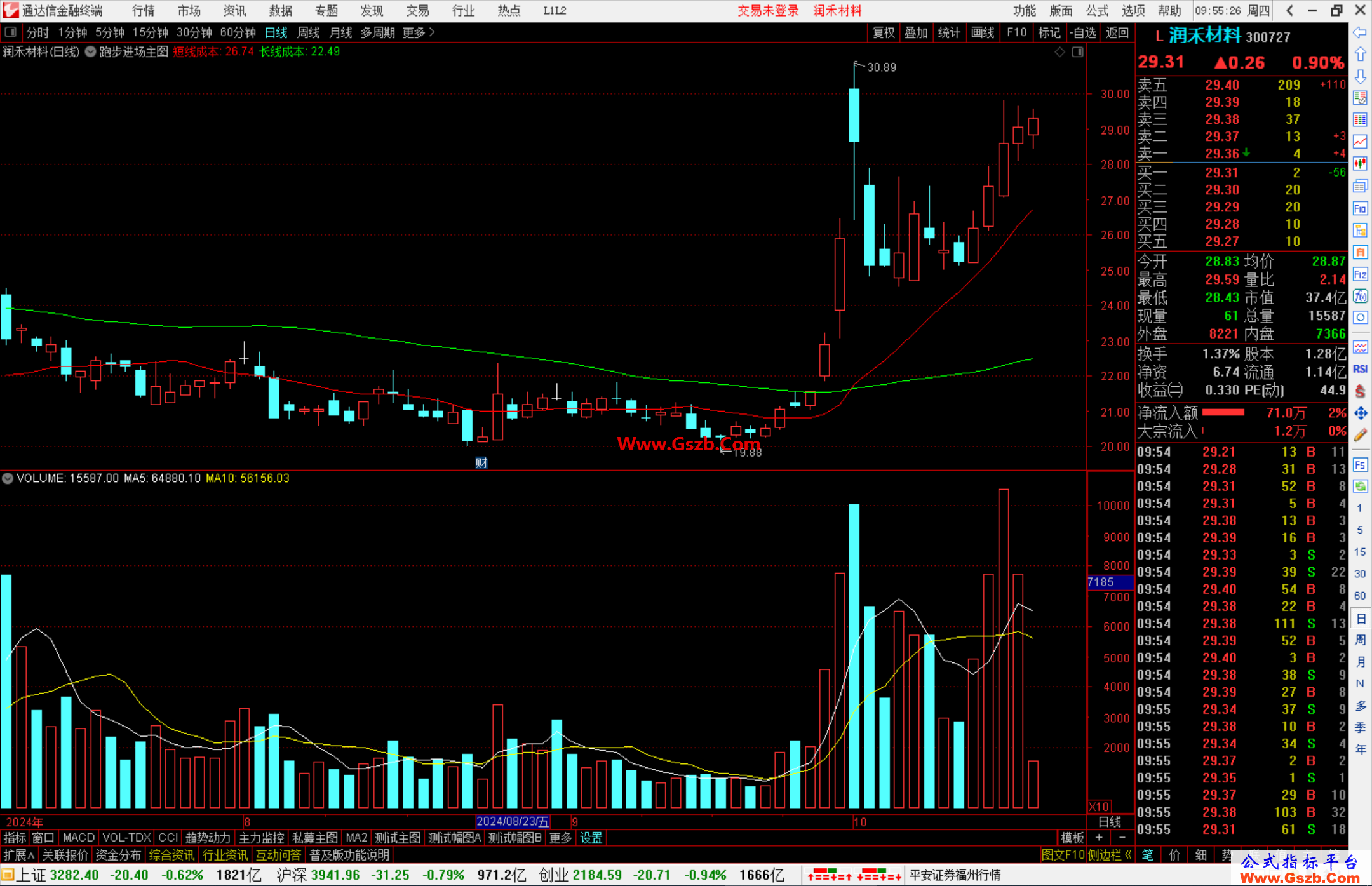Open the 复权 adjustment options
Viewport: 1372px width, 886px height.
coord(884,32)
